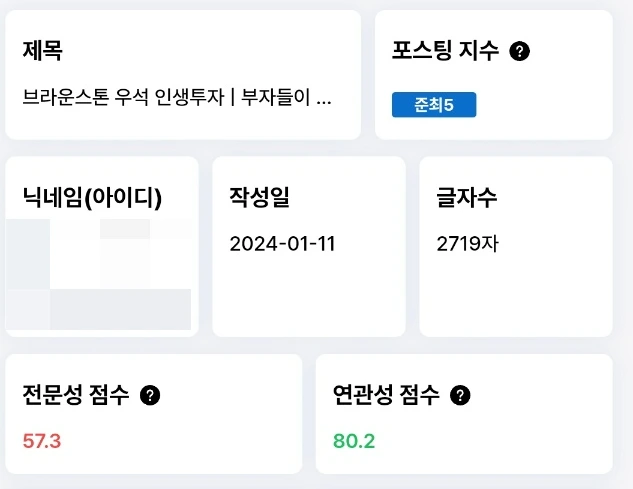This screenshot has height=489, width=633.
Task: Click the 포스팅 지수 label
Action: [x=445, y=51]
